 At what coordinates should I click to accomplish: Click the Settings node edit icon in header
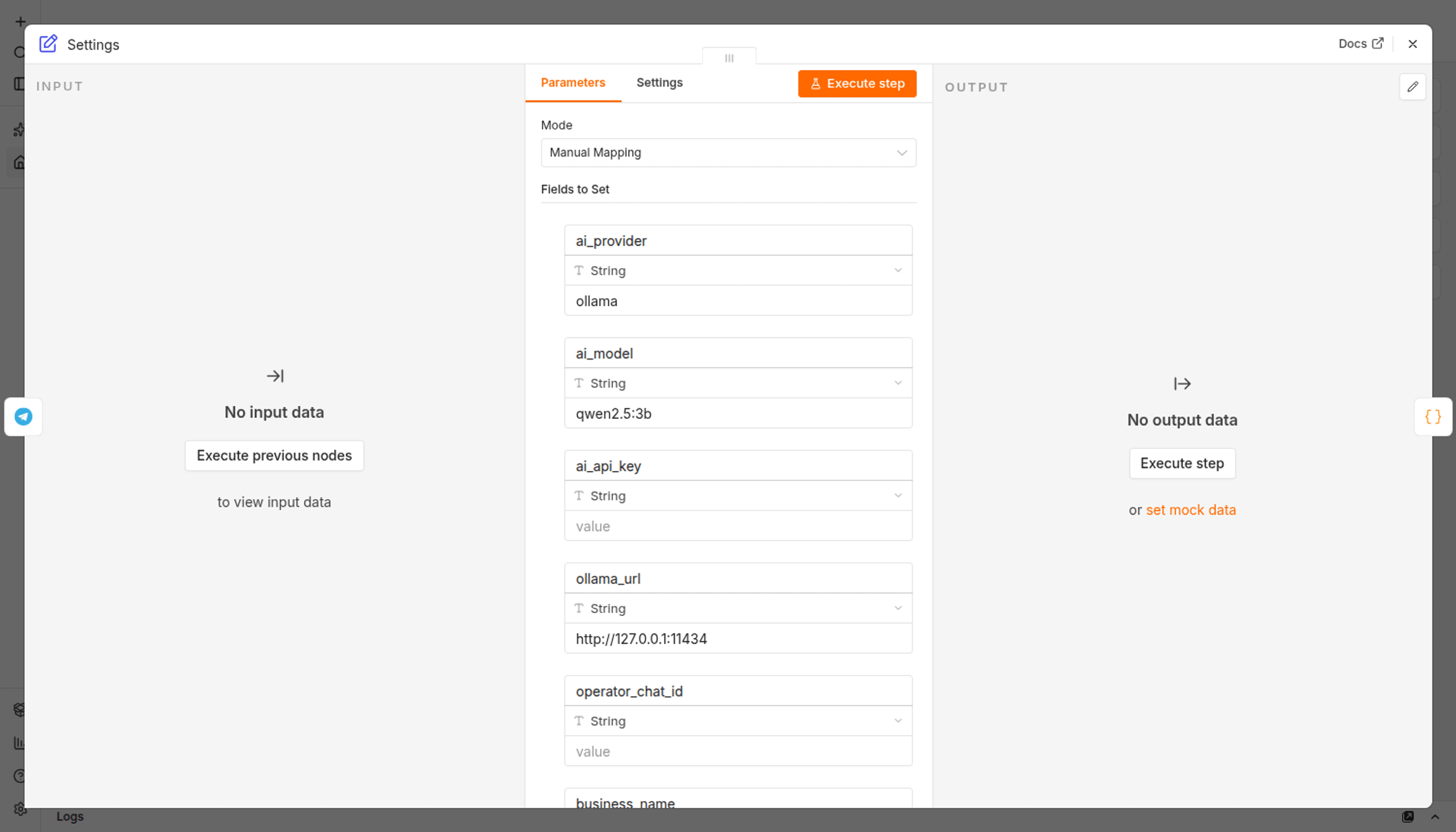point(48,44)
